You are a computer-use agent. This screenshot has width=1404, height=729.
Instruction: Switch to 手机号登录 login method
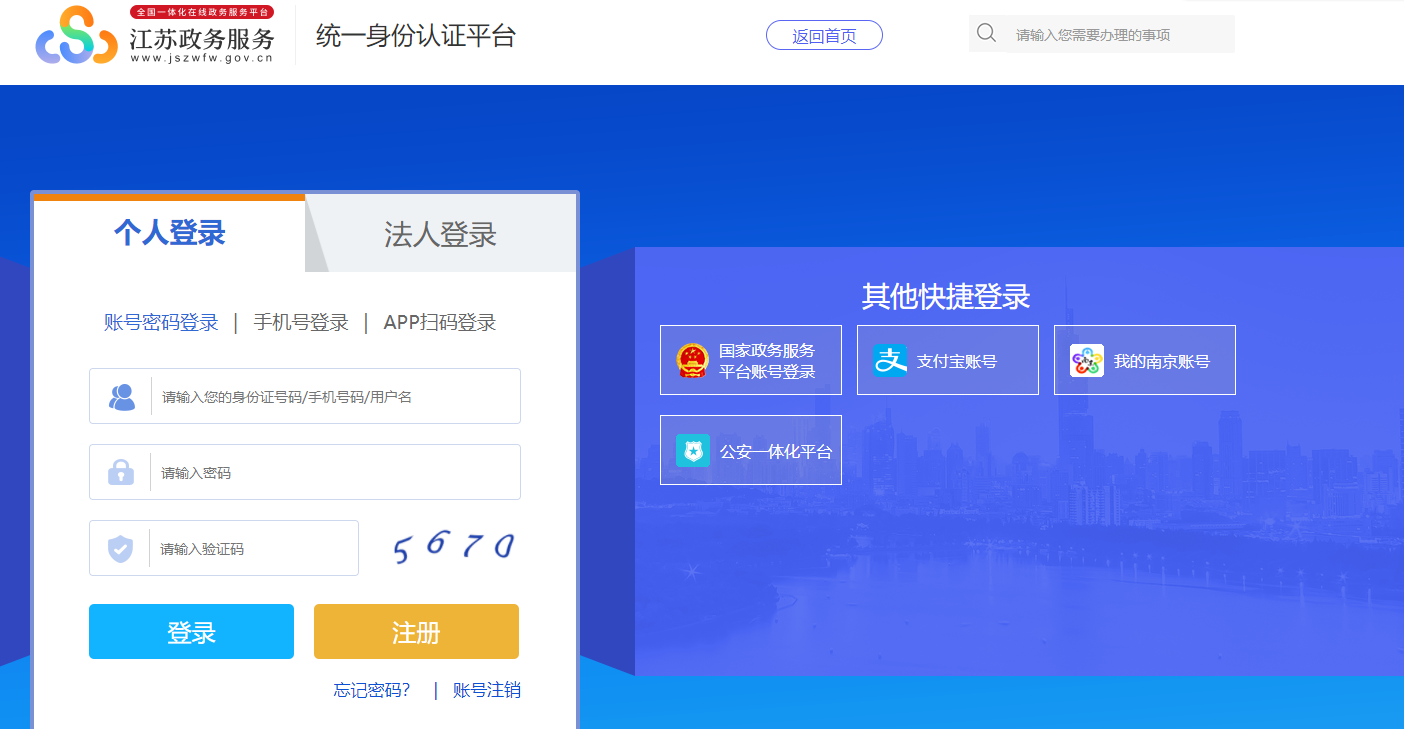[x=300, y=322]
